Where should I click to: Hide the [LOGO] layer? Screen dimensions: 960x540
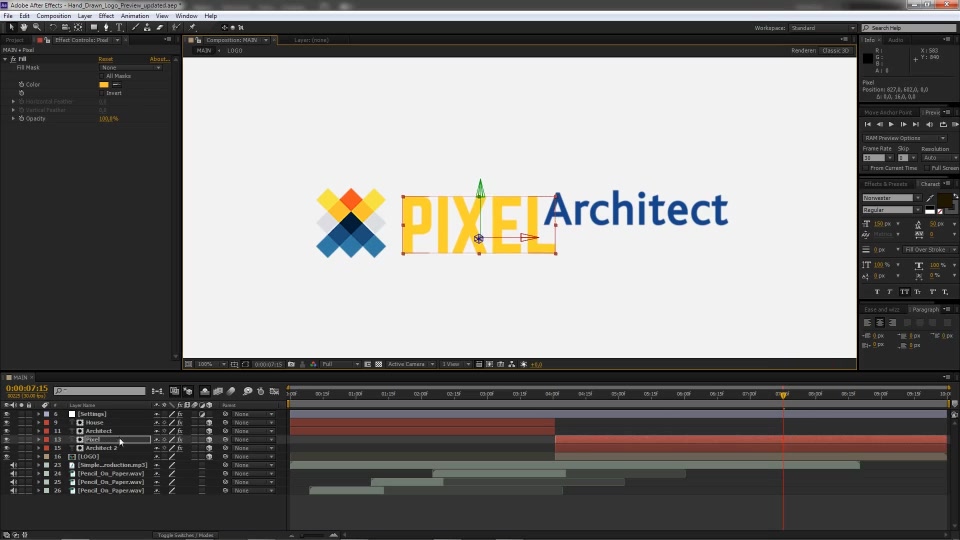click(x=7, y=457)
